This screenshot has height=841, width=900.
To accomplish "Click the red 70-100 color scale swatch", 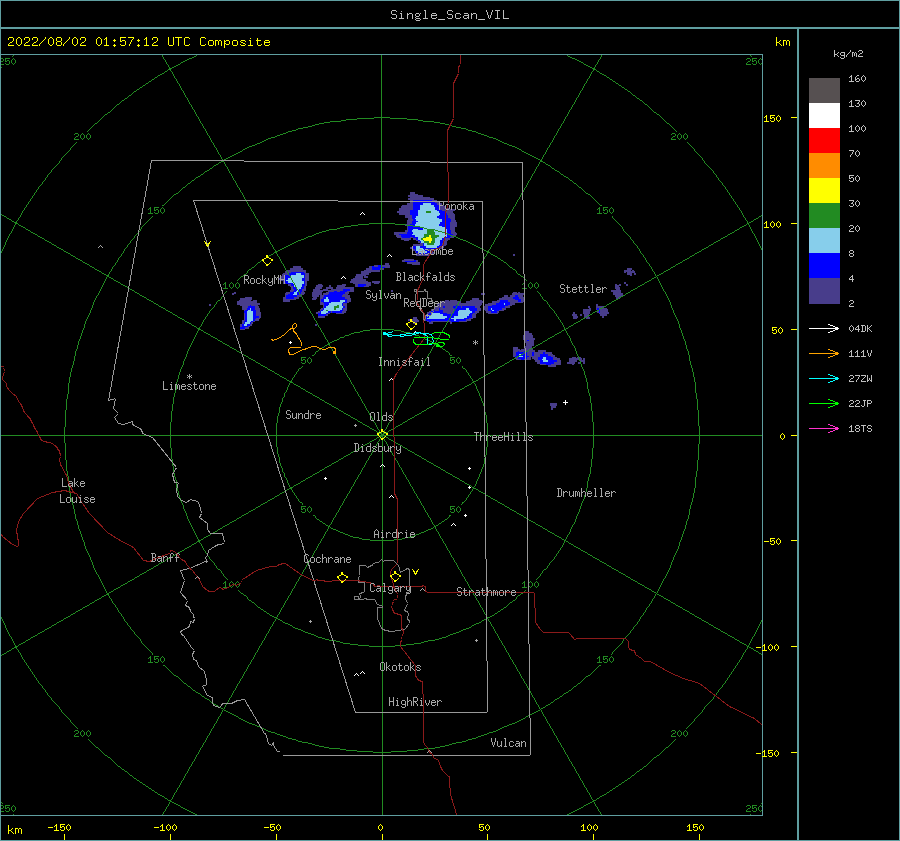I will 824,141.
